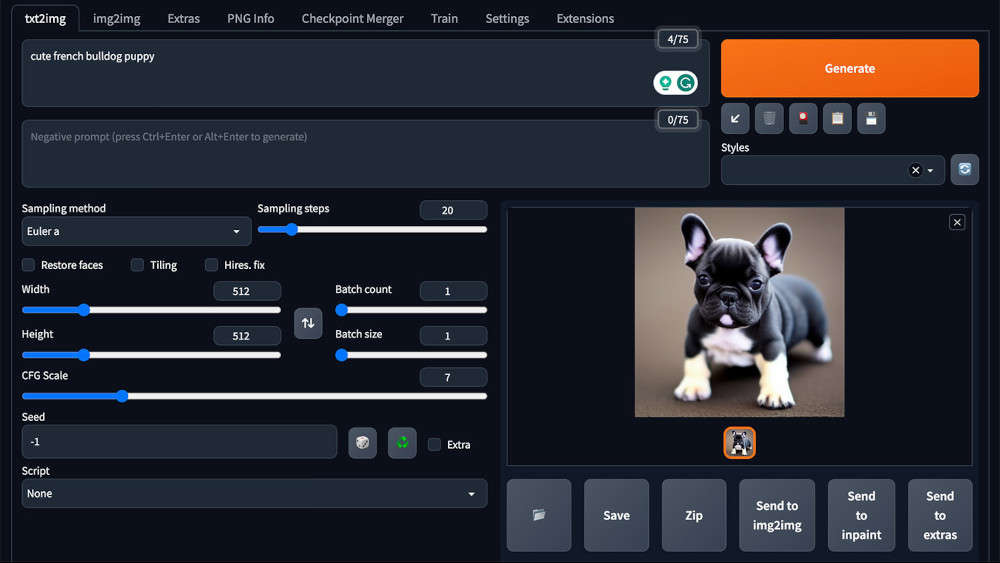Expand the Script dropdown

(254, 493)
